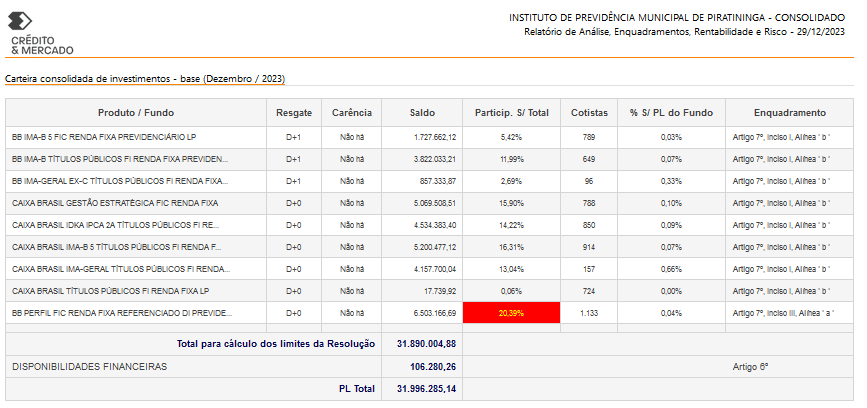Click the Crédito & Mercado logo
867x408 pixels.
tap(40, 34)
